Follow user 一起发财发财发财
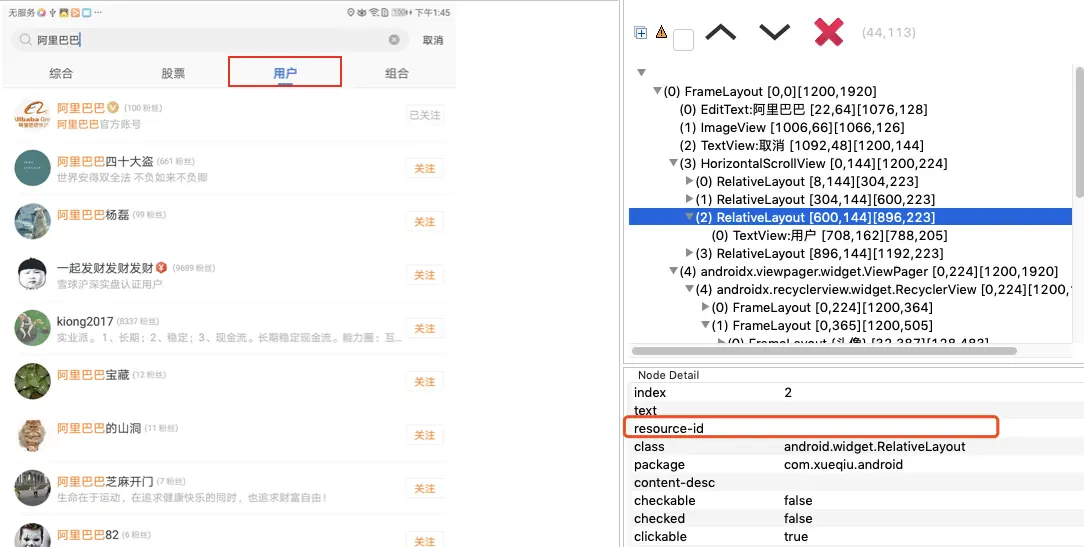This screenshot has width=1084, height=547. point(424,275)
